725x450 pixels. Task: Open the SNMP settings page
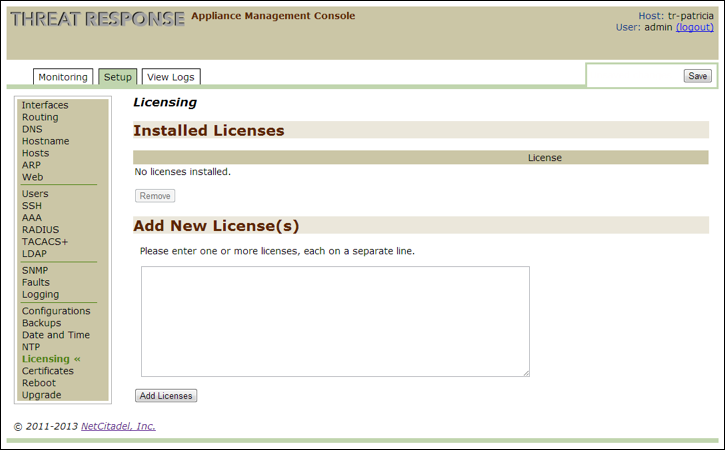click(35, 271)
